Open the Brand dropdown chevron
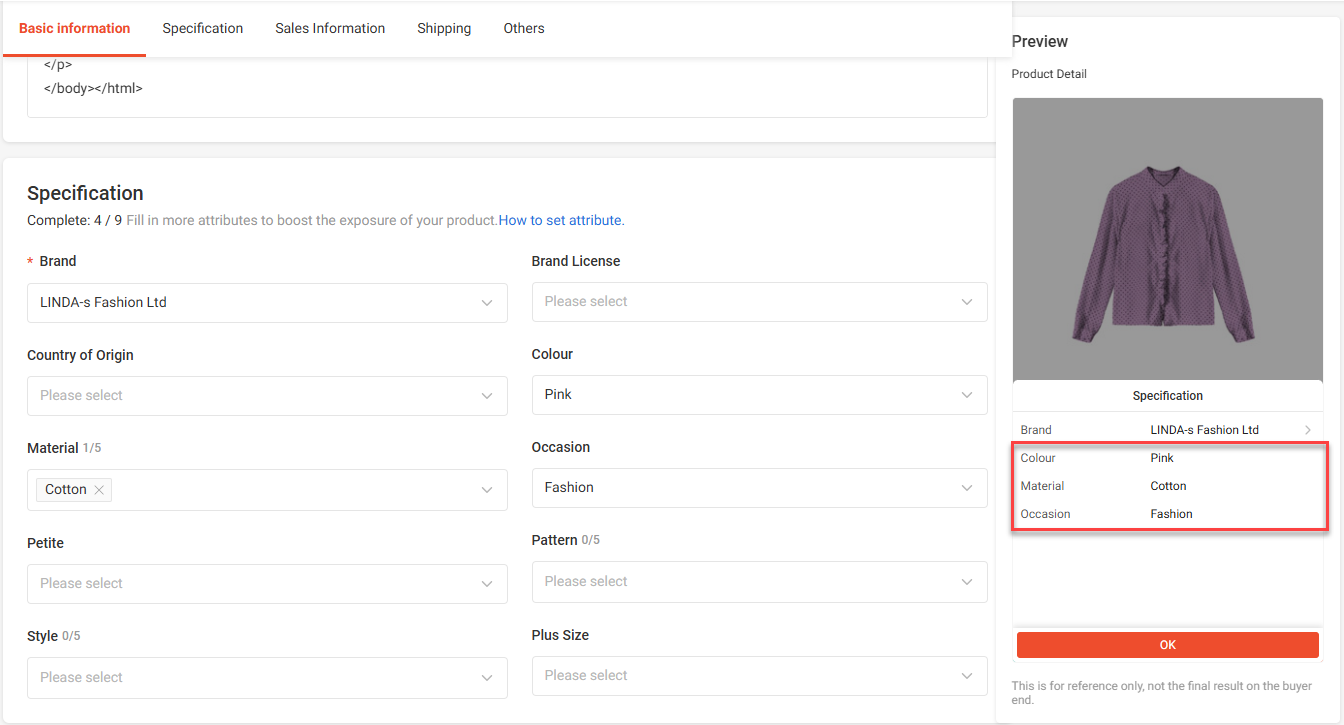The image size is (1344, 725). coord(487,303)
